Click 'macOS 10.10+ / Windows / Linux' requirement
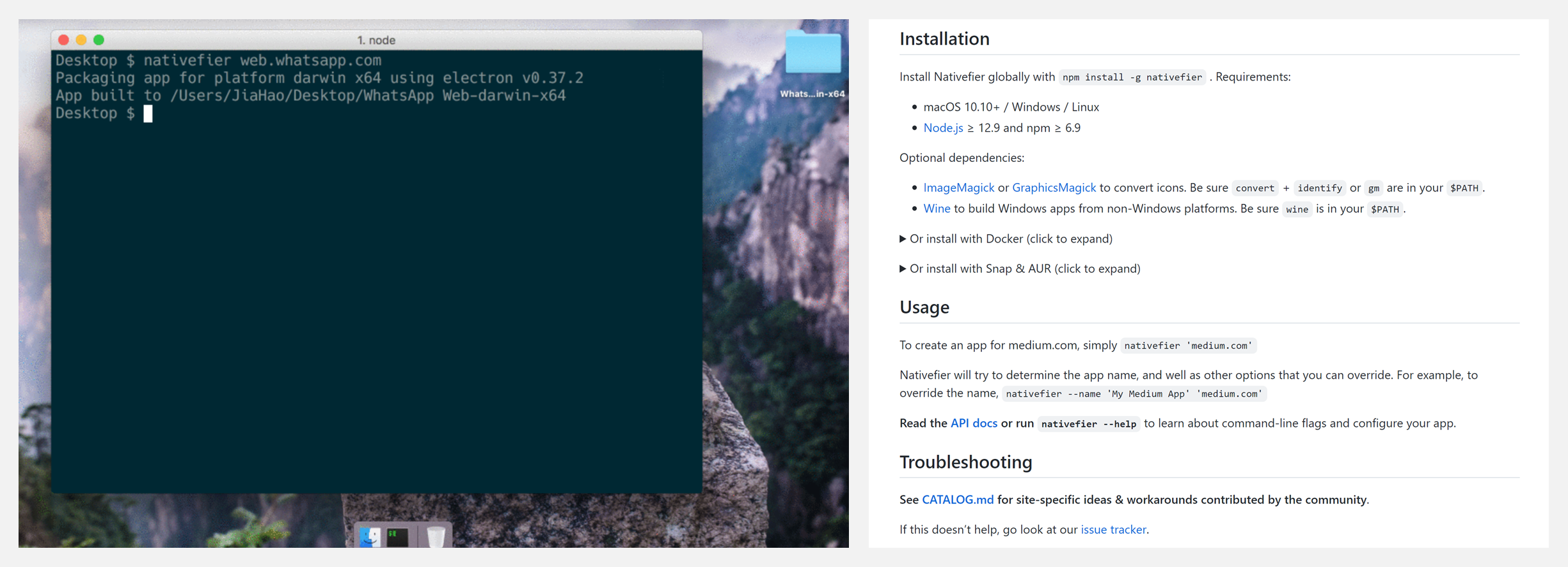Viewport: 1568px width, 567px height. 1011,107
